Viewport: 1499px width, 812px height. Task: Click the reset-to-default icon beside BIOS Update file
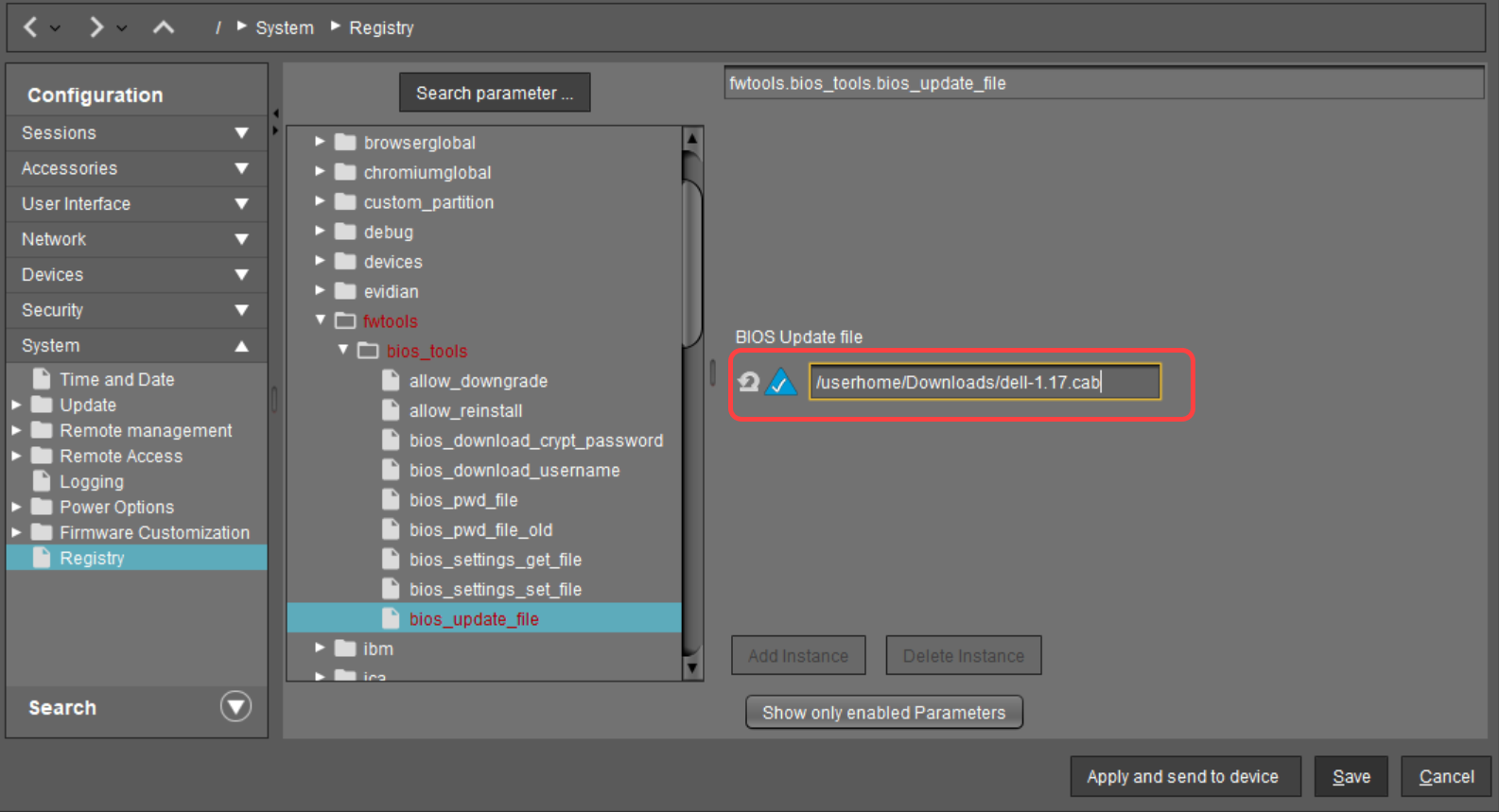tap(749, 382)
